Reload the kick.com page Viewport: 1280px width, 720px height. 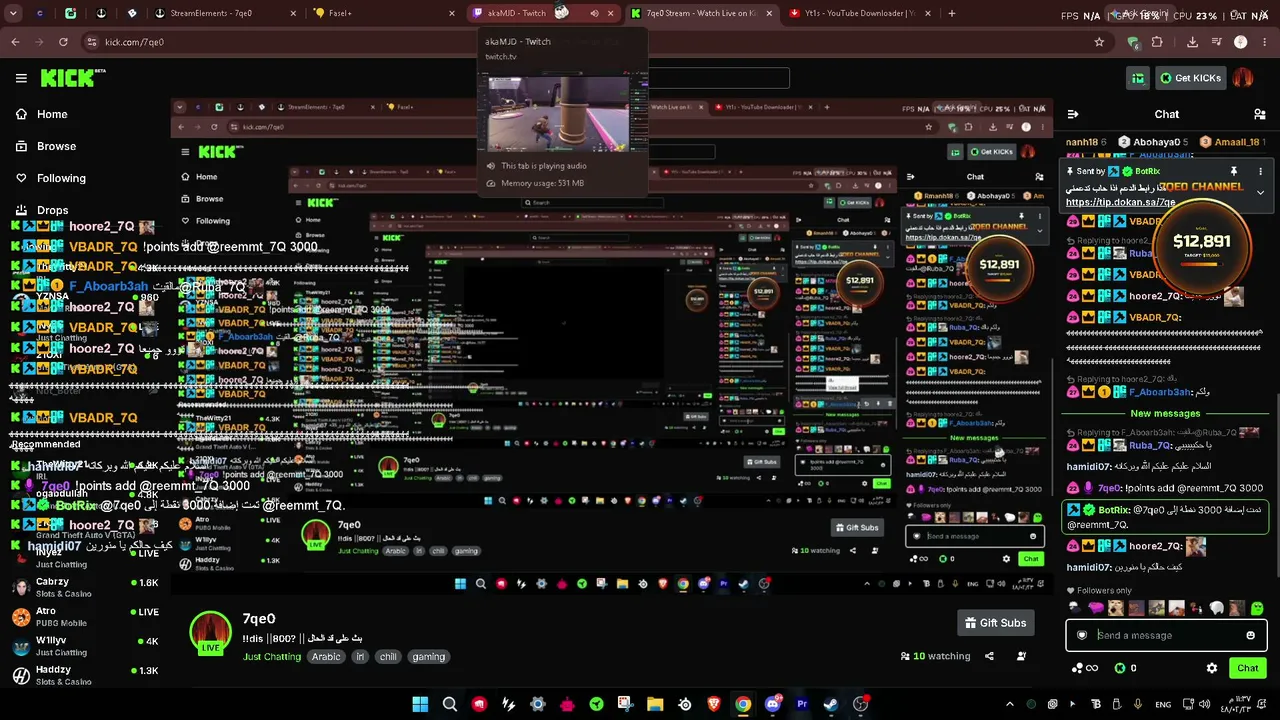coord(63,42)
